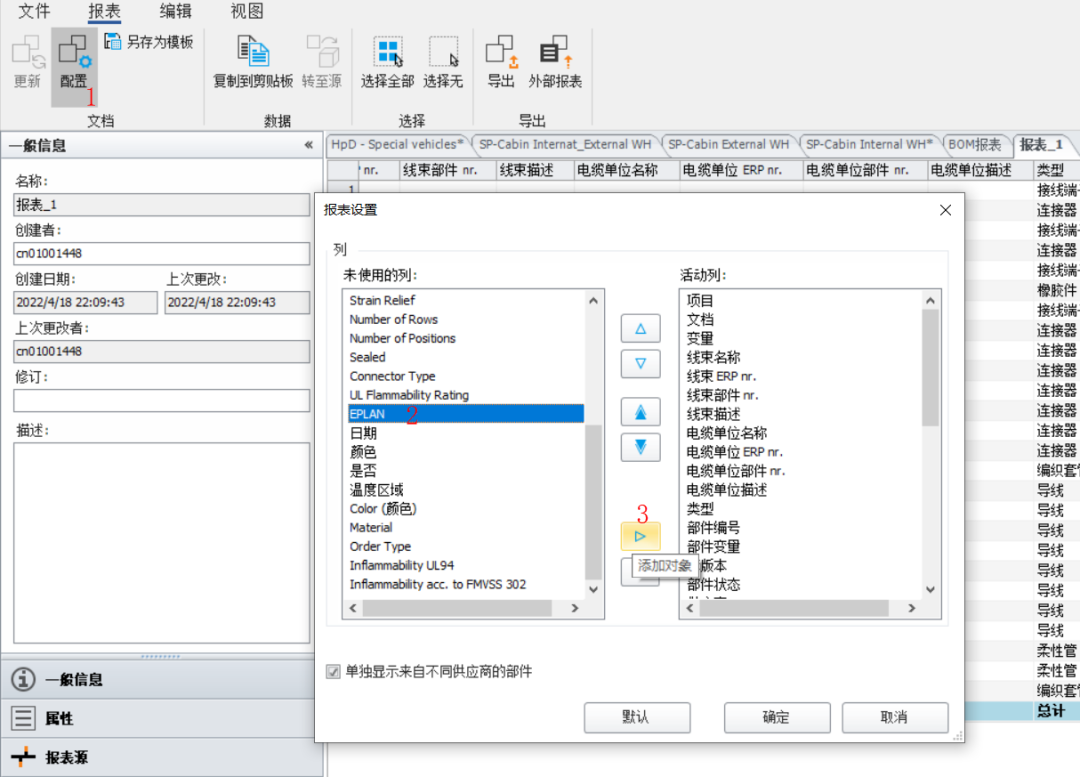
Task: Collapse the 一般信息 panel with chevron
Action: pos(308,146)
